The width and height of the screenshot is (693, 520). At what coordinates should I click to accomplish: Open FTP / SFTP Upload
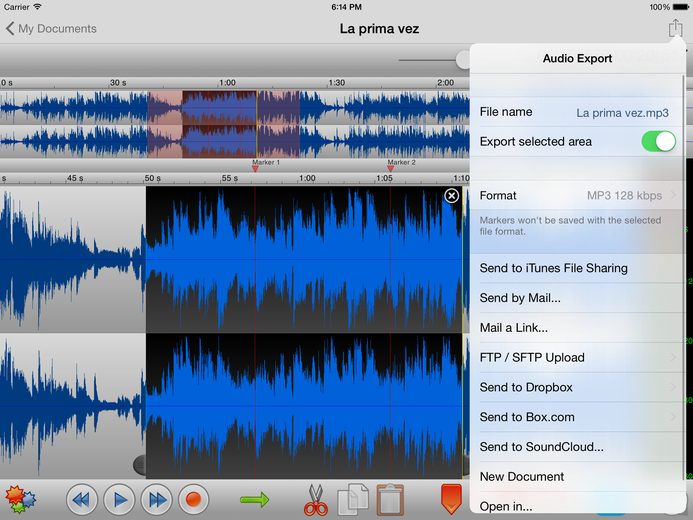pos(577,357)
